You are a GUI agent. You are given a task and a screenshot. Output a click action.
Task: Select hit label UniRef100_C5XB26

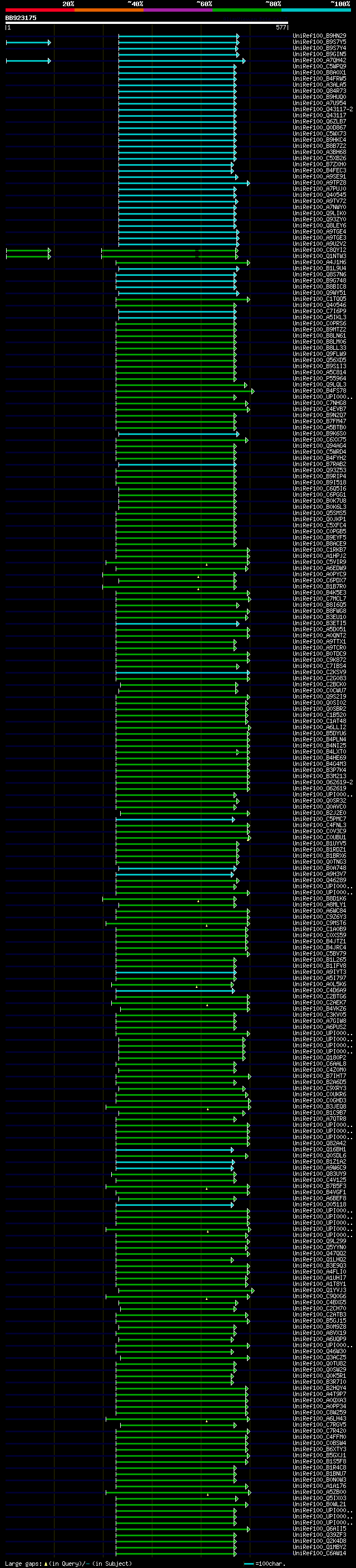tap(319, 159)
